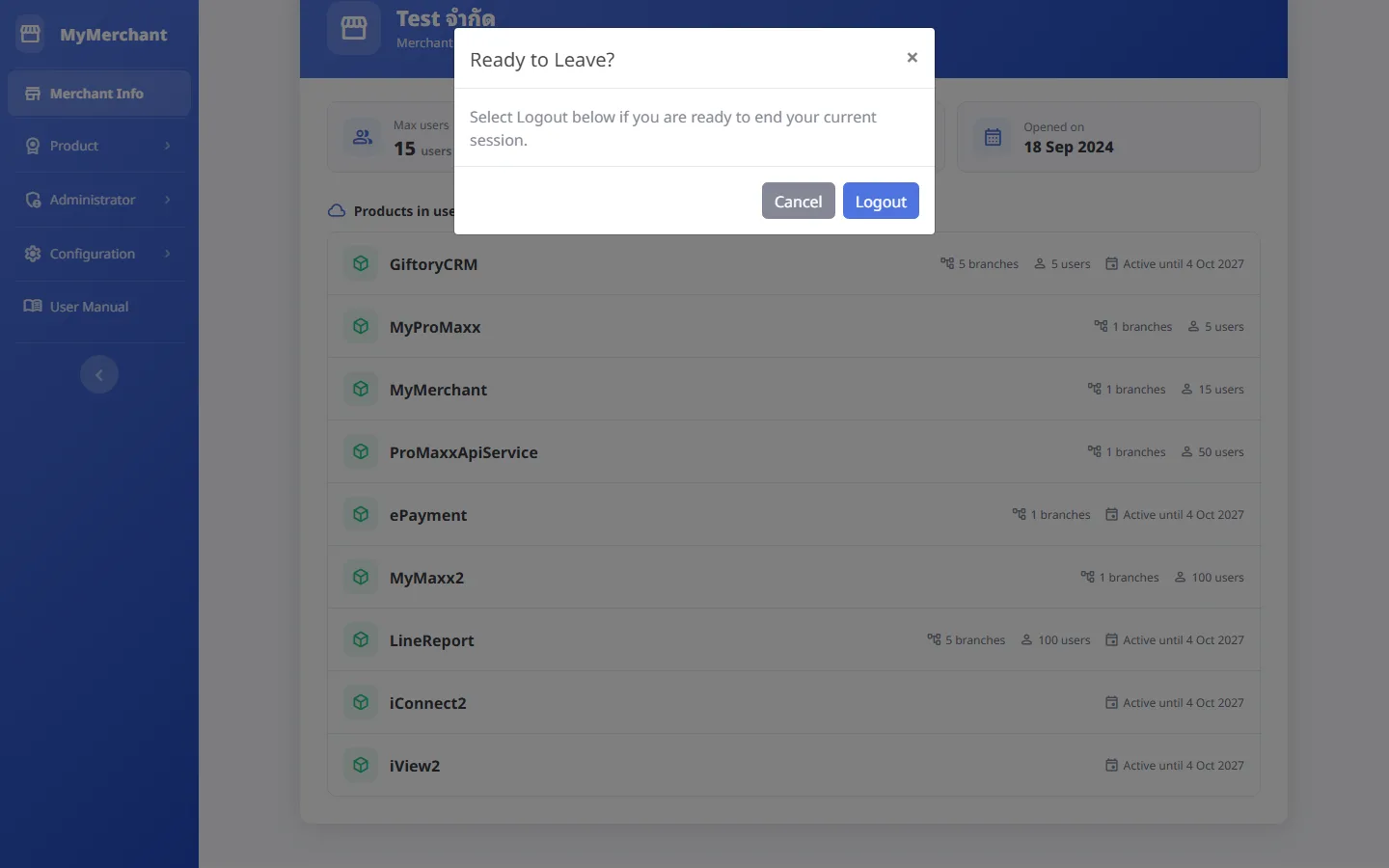Select the MyMerchant product row name
1389x868 pixels.
(x=438, y=390)
